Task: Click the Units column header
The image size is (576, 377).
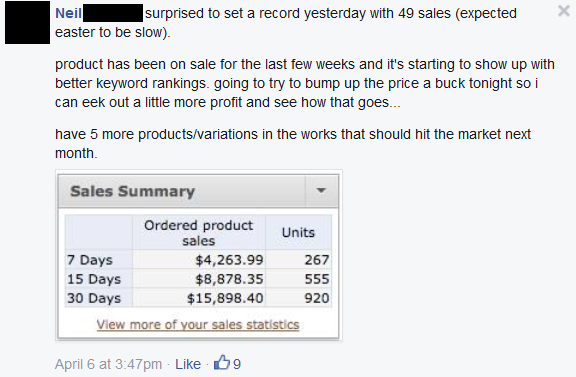Action: [298, 233]
